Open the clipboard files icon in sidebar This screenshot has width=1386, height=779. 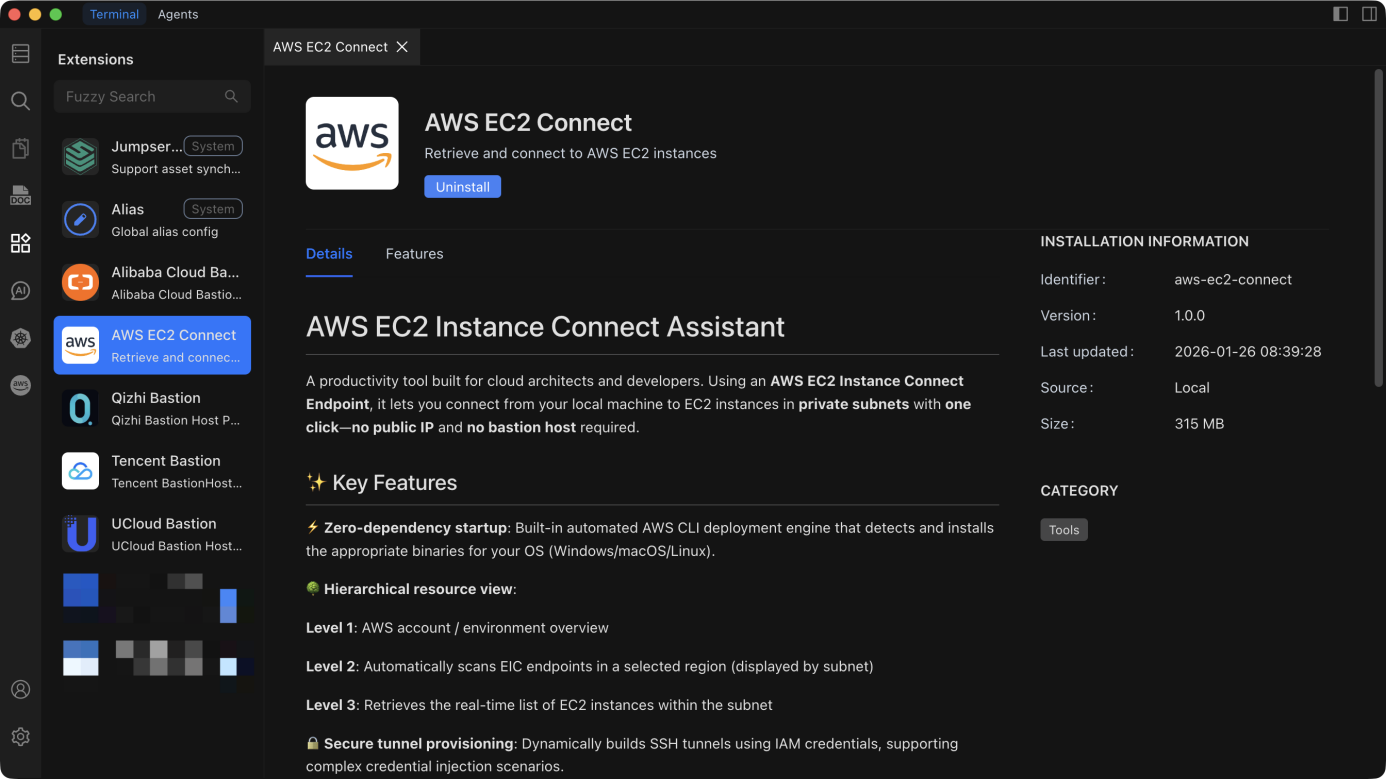(20, 149)
